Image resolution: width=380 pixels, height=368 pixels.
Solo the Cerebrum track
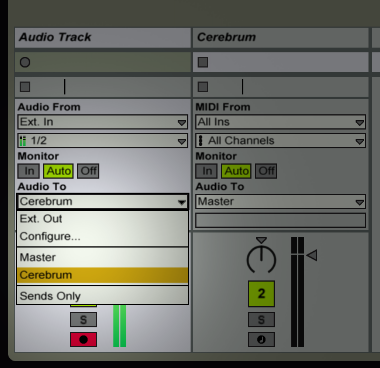261,320
